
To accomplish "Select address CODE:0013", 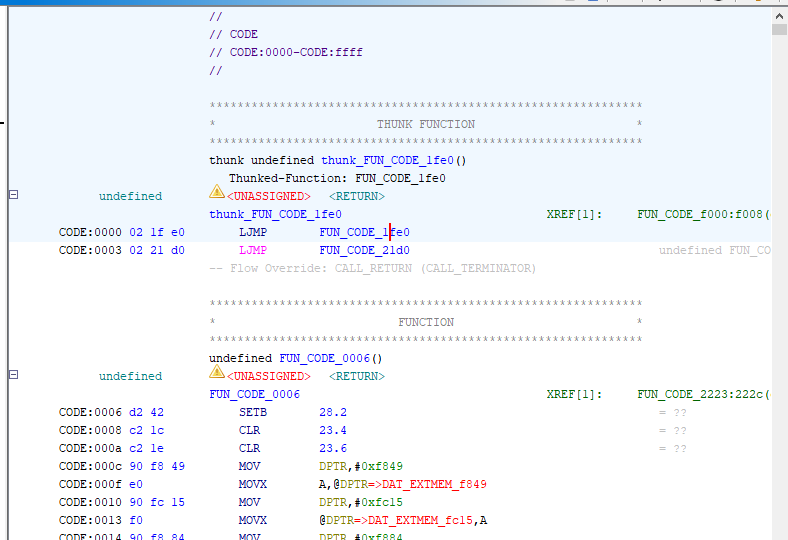I will [x=90, y=521].
